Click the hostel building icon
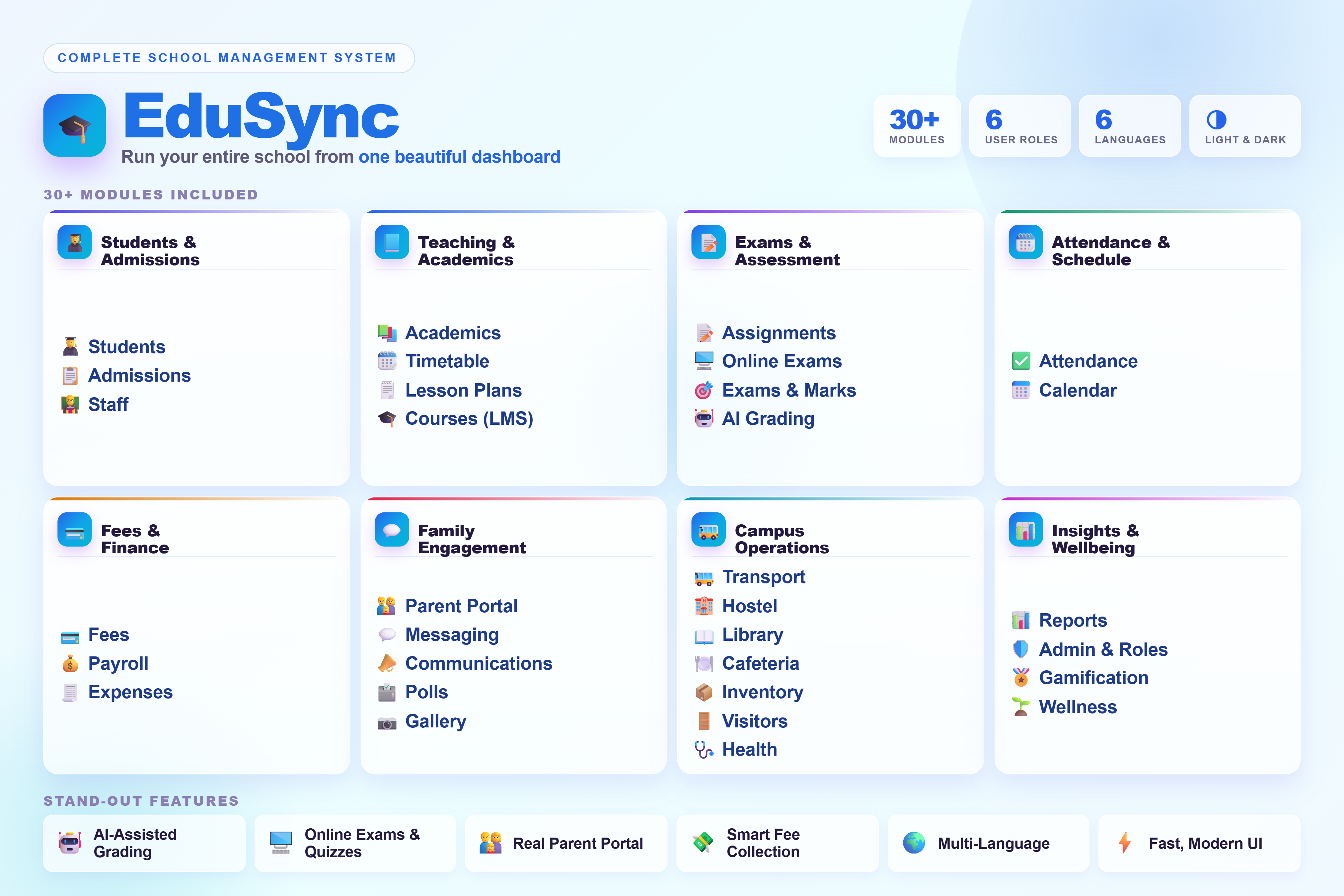Viewport: 1344px width, 896px height. pos(704,606)
